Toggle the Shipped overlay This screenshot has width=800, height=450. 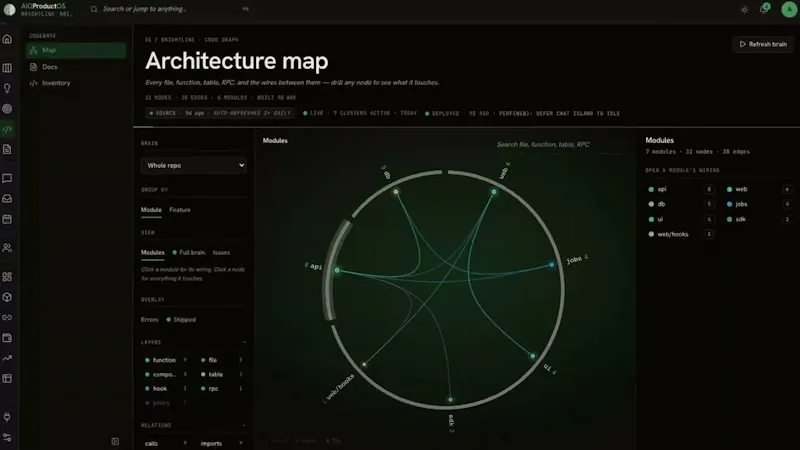181,319
